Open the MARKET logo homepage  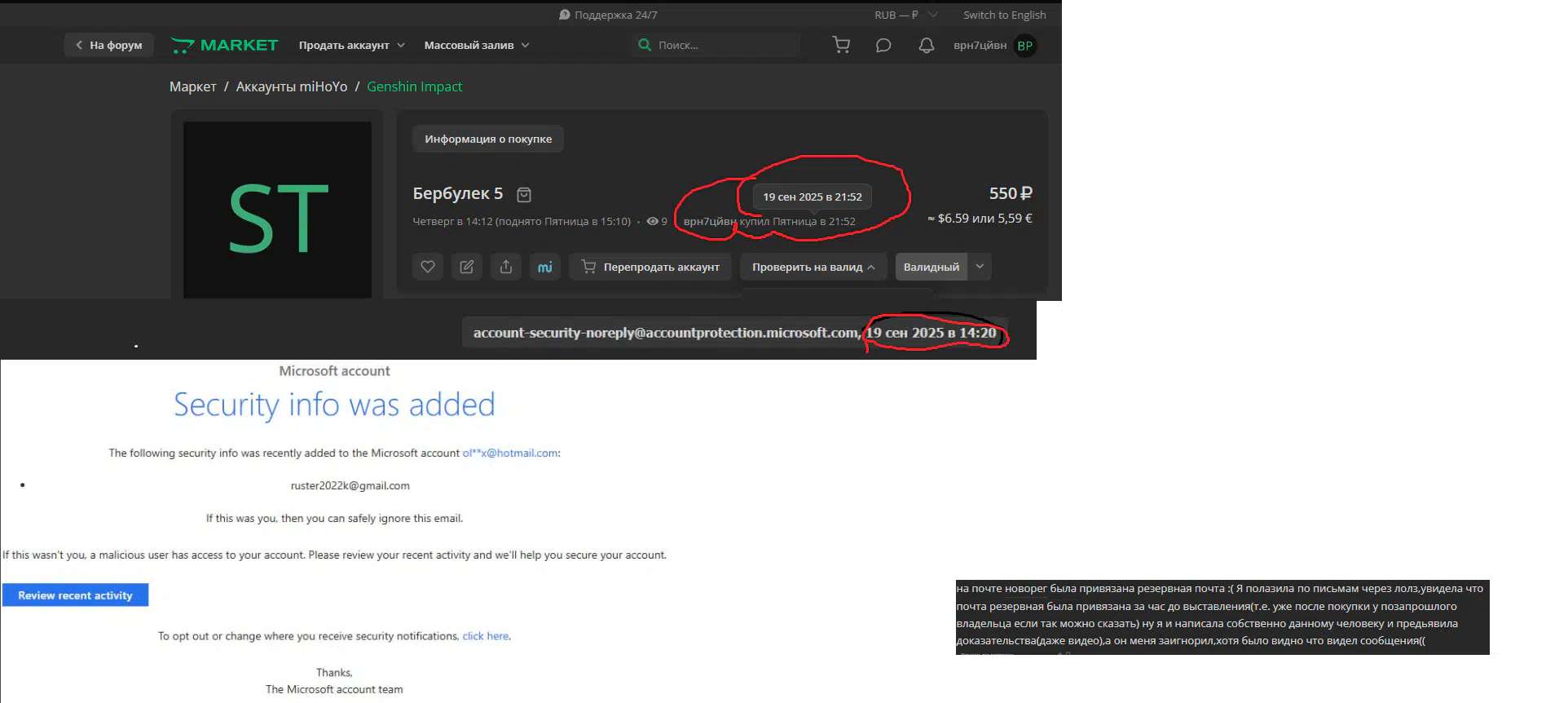tap(224, 45)
